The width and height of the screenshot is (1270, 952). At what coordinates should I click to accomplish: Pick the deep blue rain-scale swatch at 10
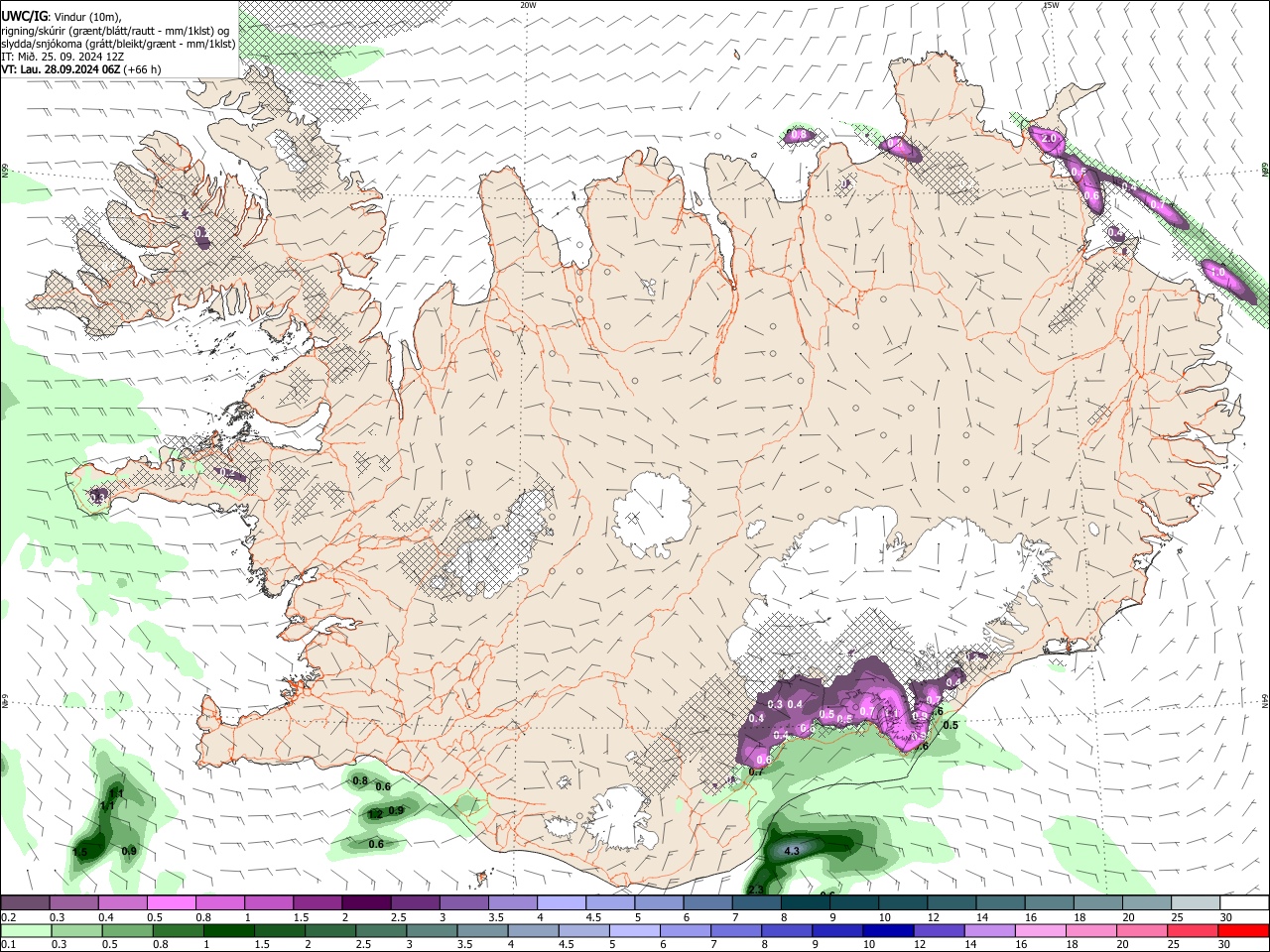(x=888, y=930)
